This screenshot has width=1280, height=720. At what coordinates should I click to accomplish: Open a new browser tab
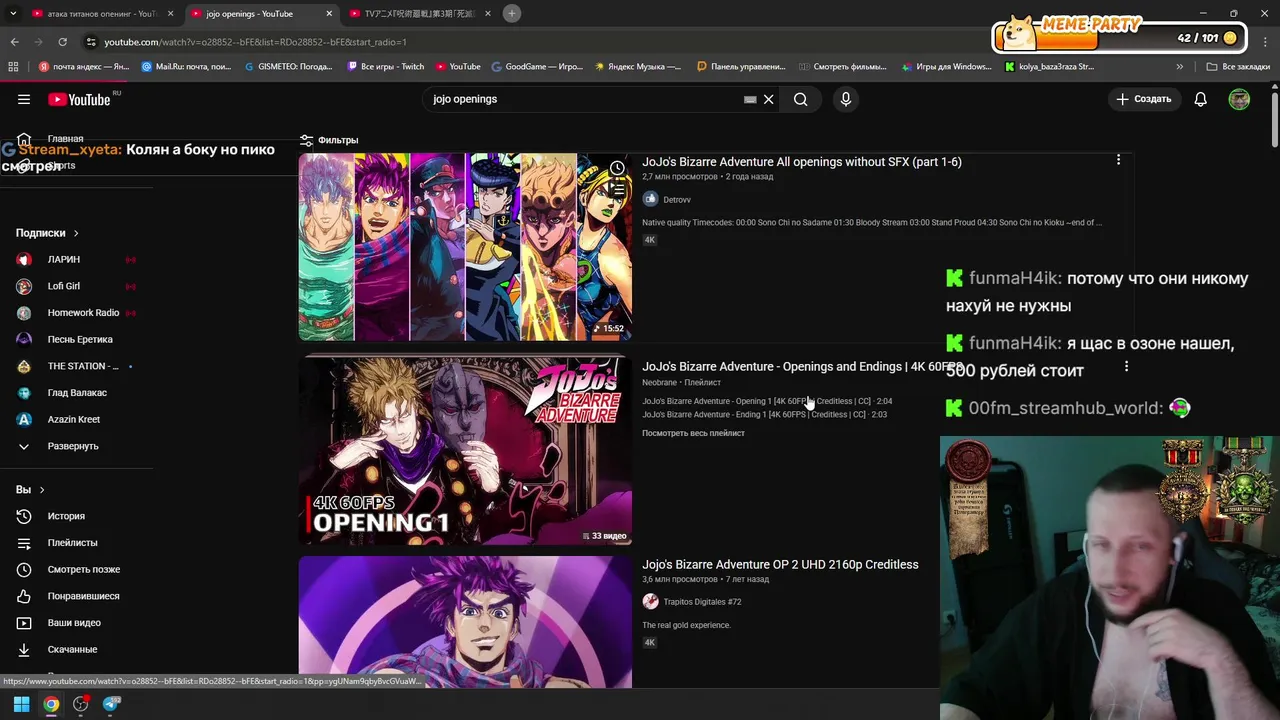pos(512,14)
